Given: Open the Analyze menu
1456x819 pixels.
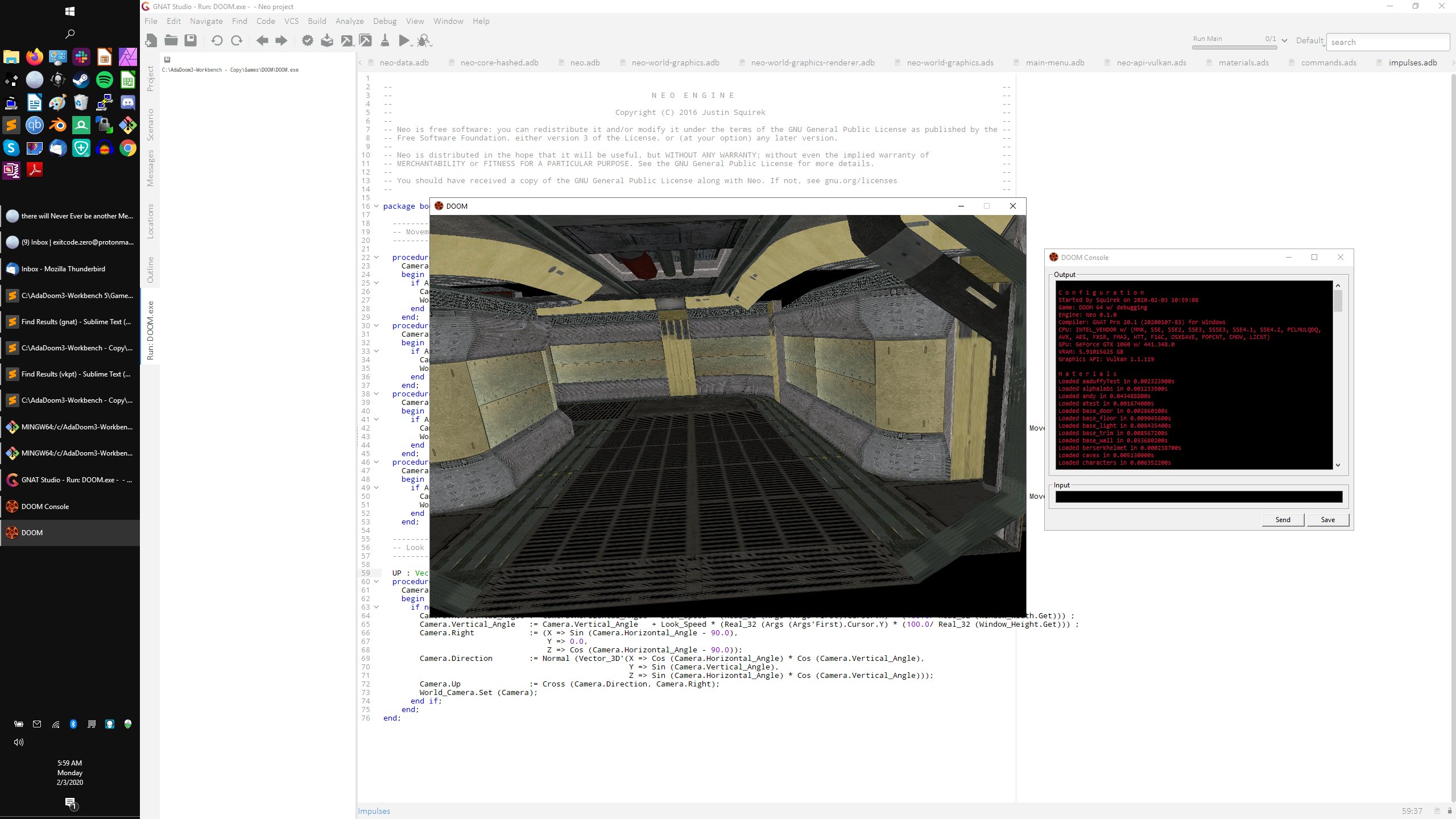Looking at the screenshot, I should 349,21.
